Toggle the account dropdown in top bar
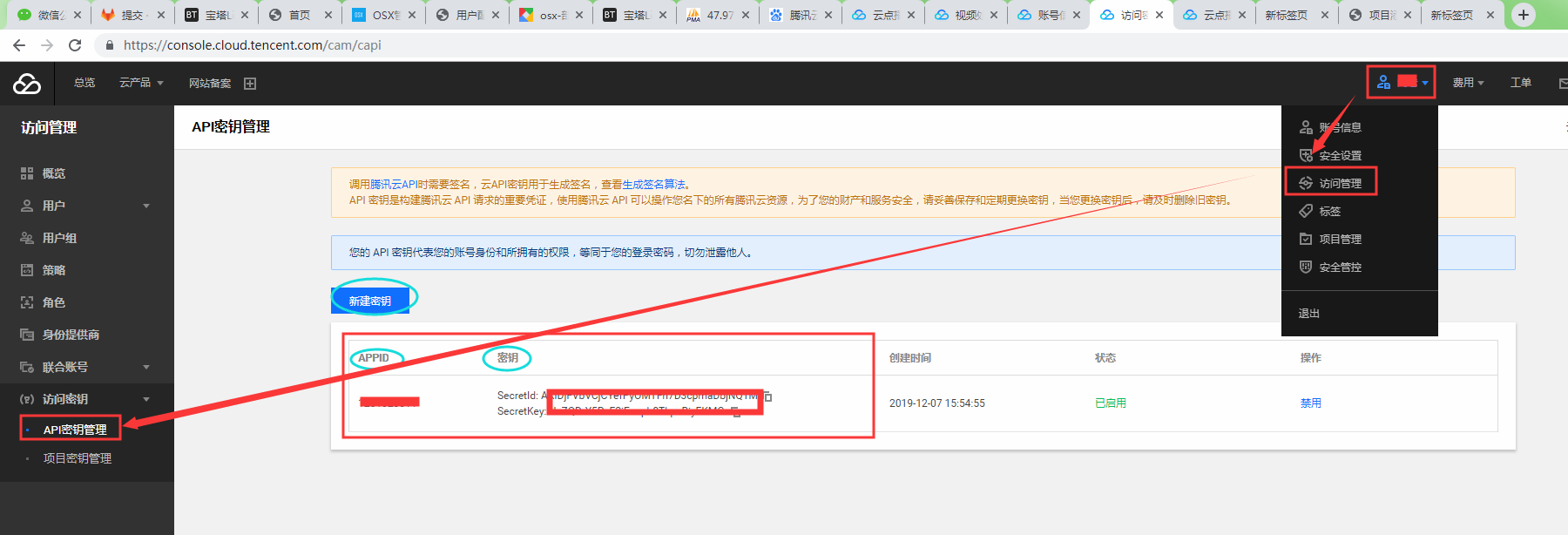This screenshot has width=1568, height=535. (1402, 82)
